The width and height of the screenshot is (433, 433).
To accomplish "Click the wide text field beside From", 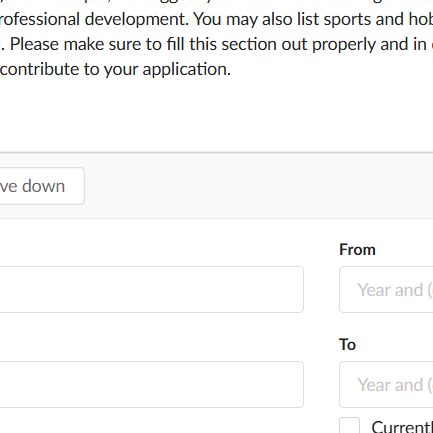I will coord(152,289).
